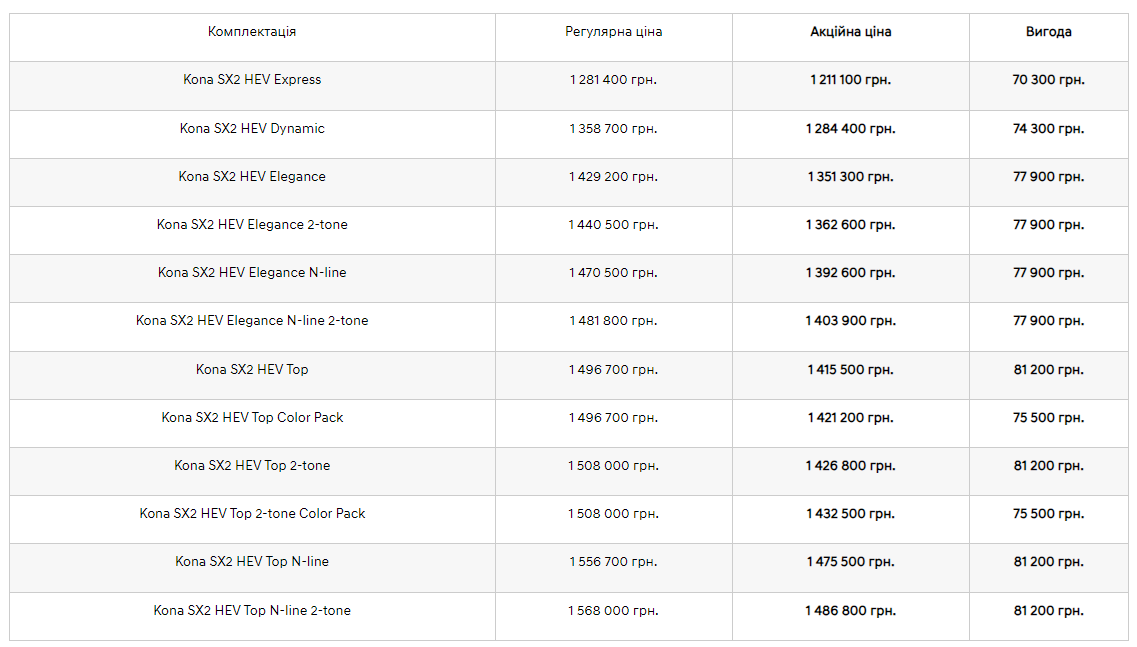Select the Kona SX2 HEV Express row name

pyautogui.click(x=252, y=80)
